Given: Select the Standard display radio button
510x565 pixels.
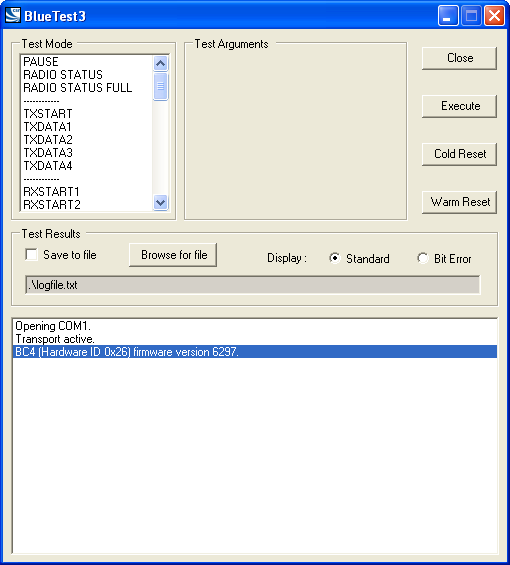Looking at the screenshot, I should point(334,258).
